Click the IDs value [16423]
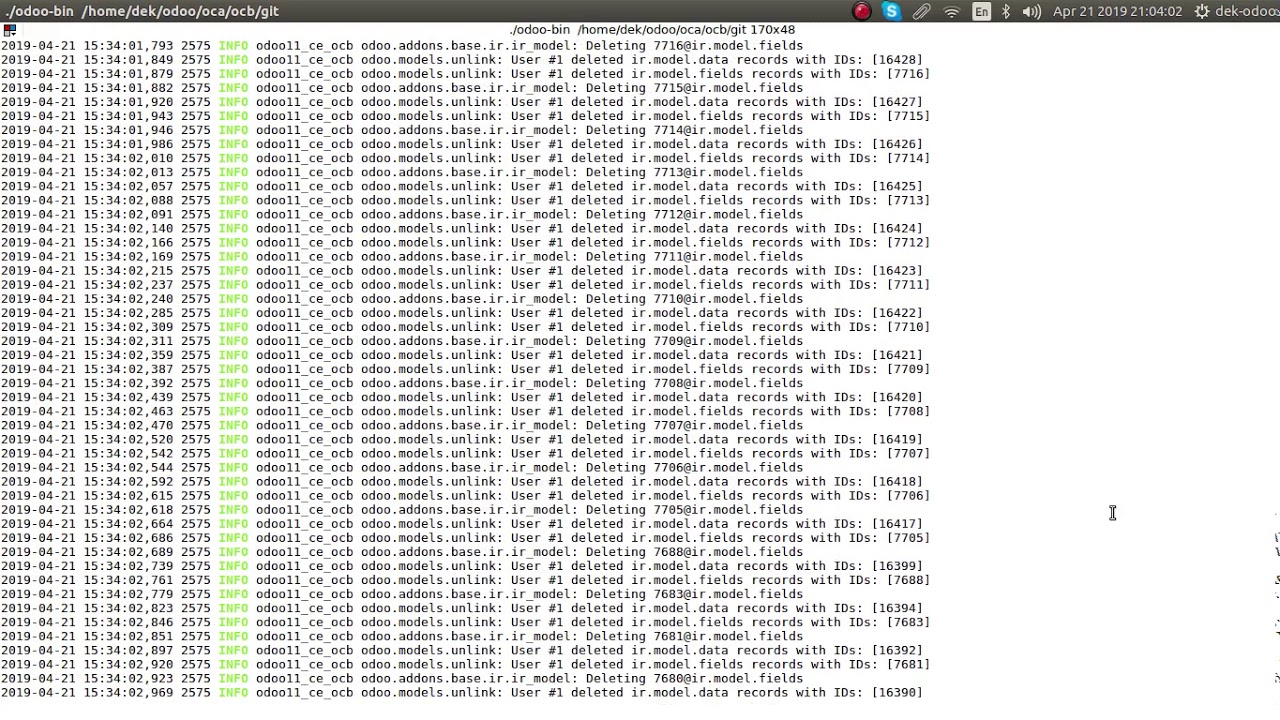1280x720 pixels. click(897, 270)
